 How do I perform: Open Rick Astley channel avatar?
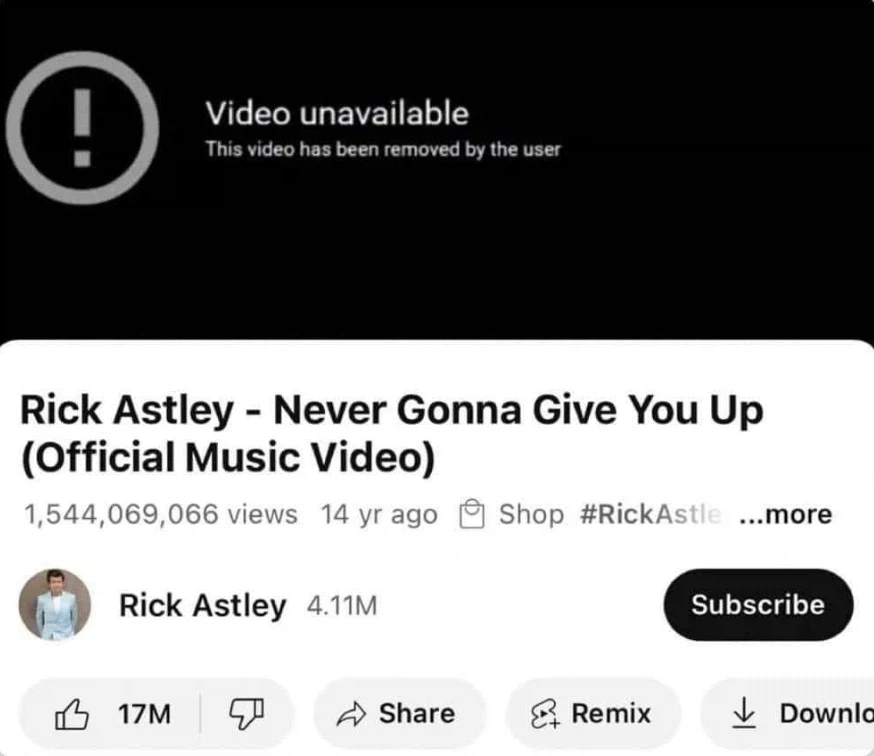tap(55, 605)
